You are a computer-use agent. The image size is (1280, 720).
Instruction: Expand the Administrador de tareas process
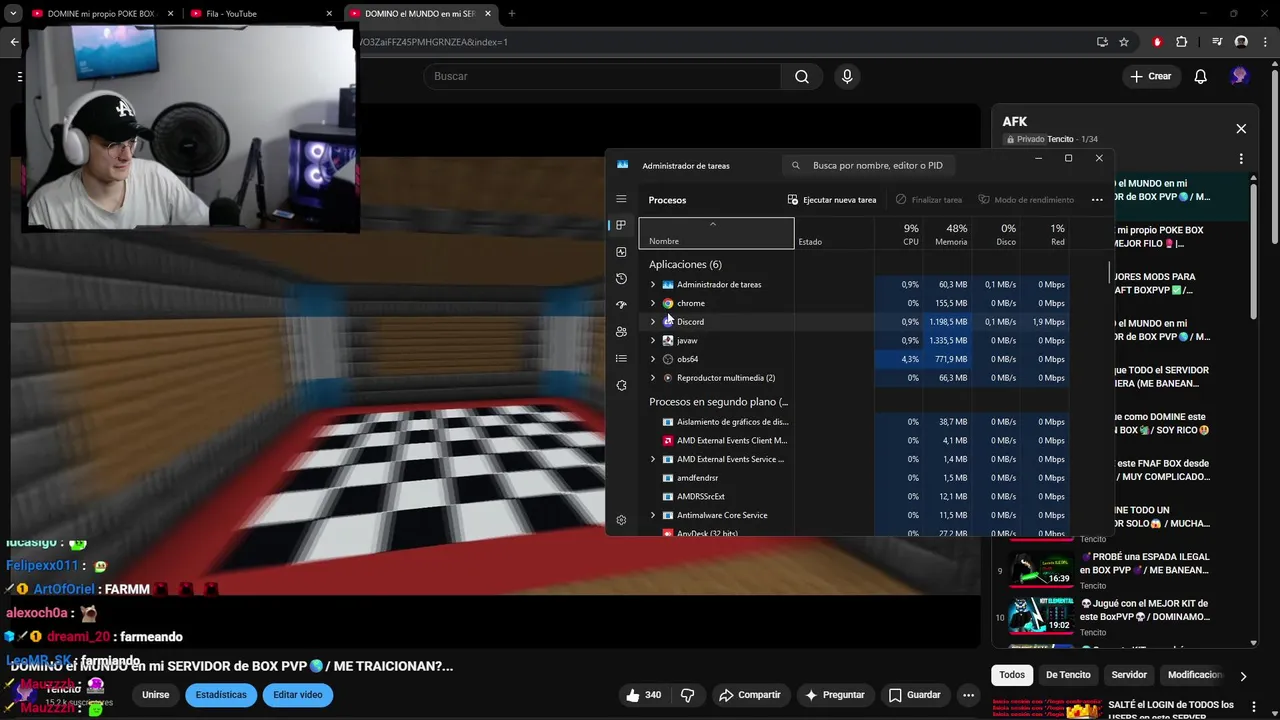(653, 285)
